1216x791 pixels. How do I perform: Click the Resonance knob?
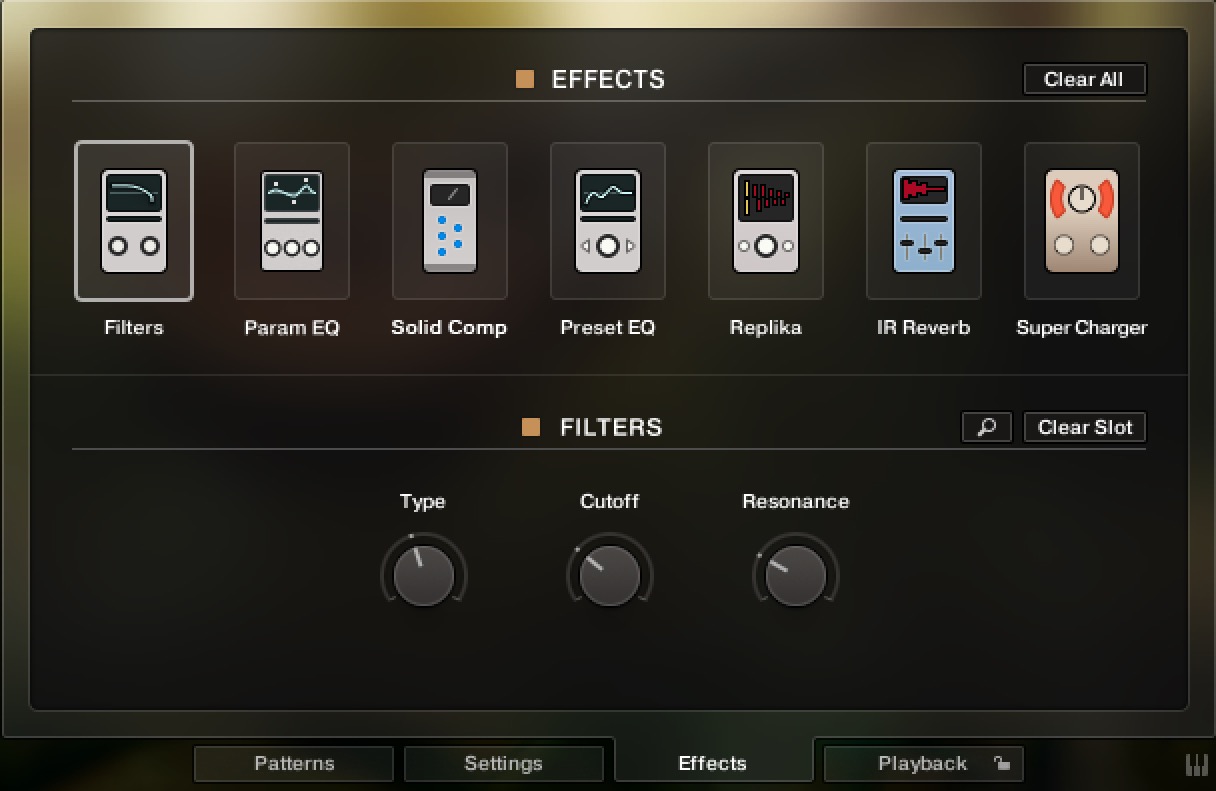tap(795, 573)
